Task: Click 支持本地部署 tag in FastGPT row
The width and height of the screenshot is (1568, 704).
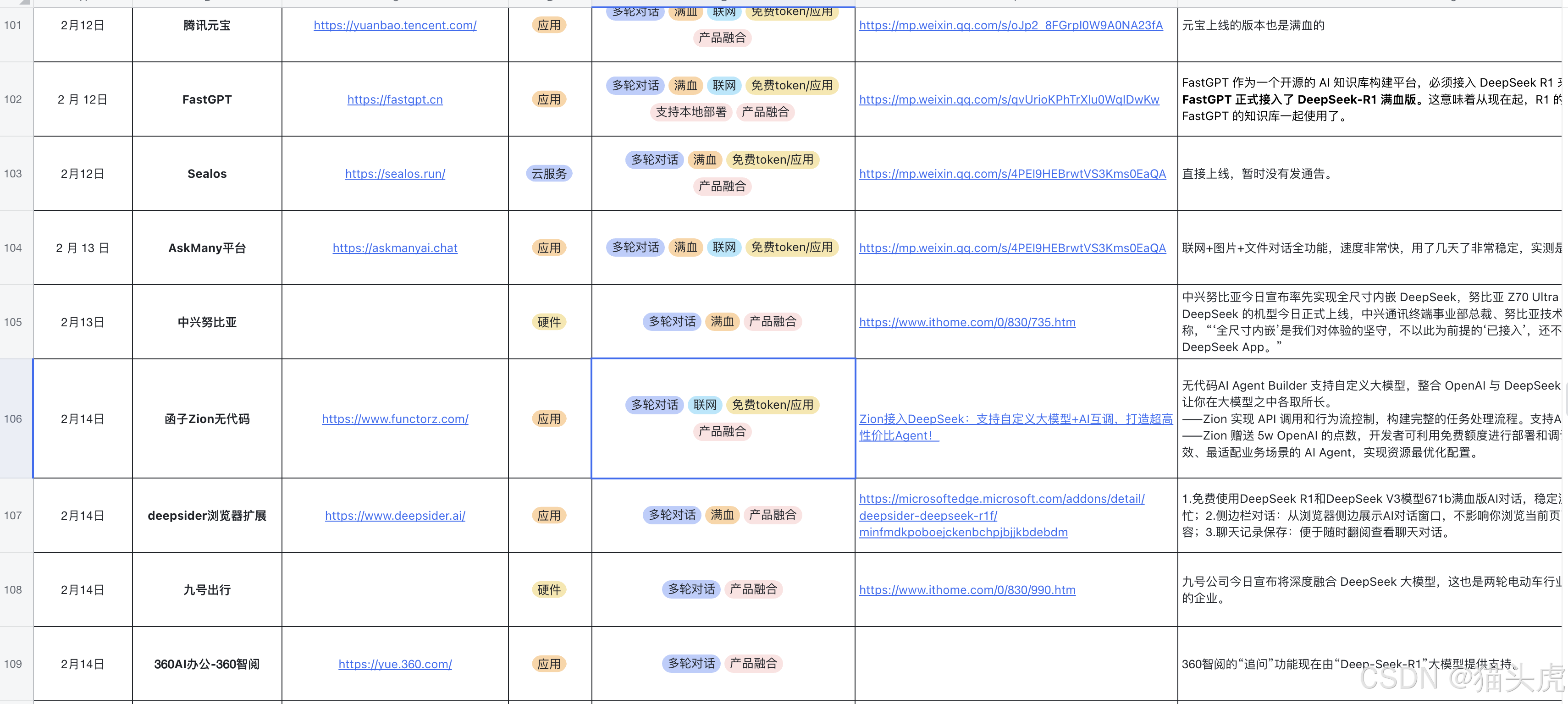Action: pyautogui.click(x=691, y=113)
